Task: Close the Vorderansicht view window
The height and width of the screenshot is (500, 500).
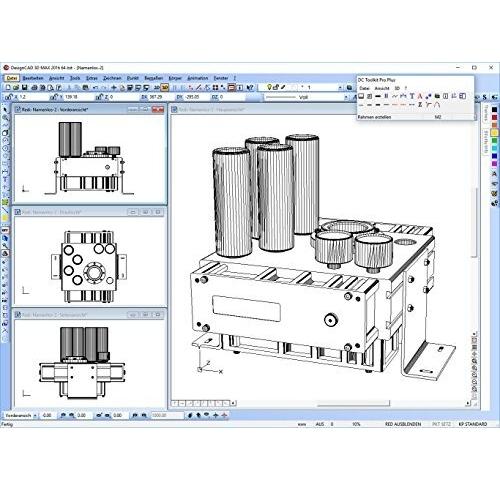Action: pyautogui.click(x=158, y=109)
